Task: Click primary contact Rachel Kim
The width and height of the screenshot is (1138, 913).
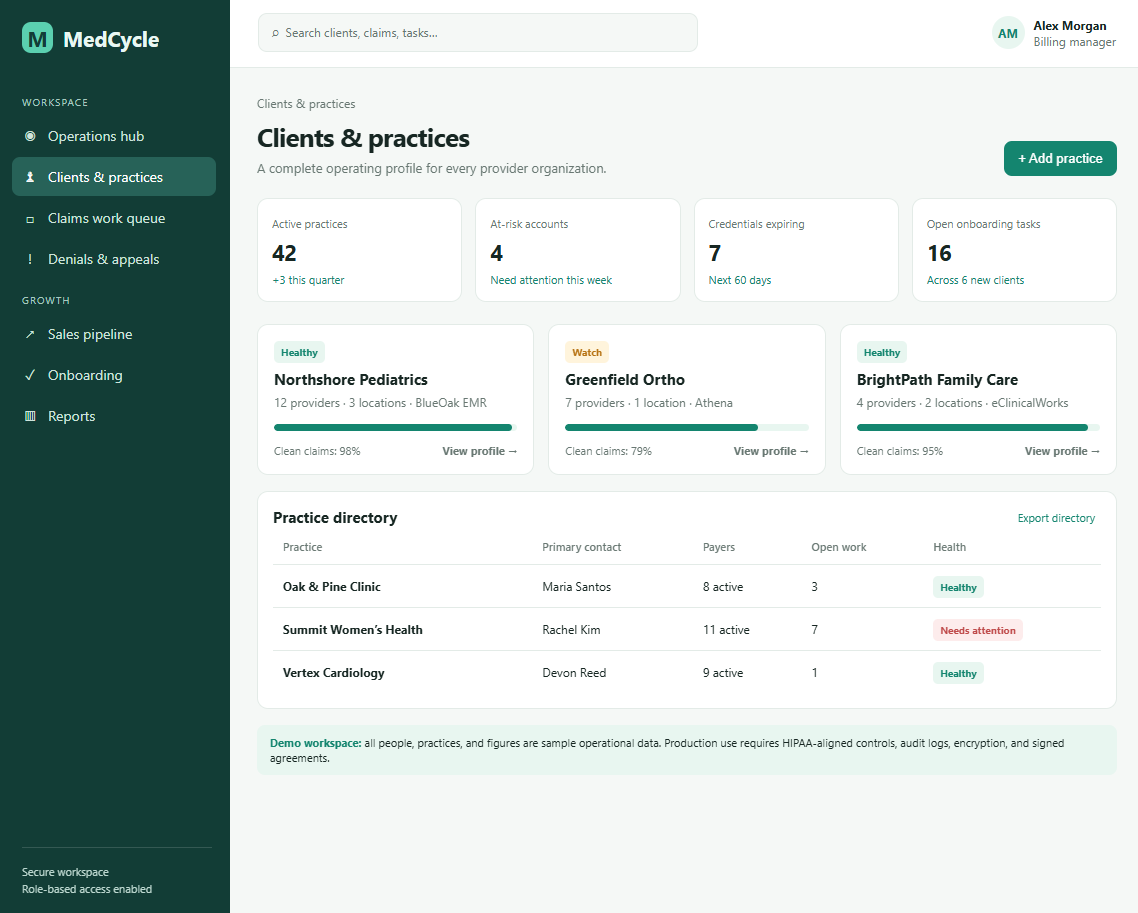Action: 571,630
